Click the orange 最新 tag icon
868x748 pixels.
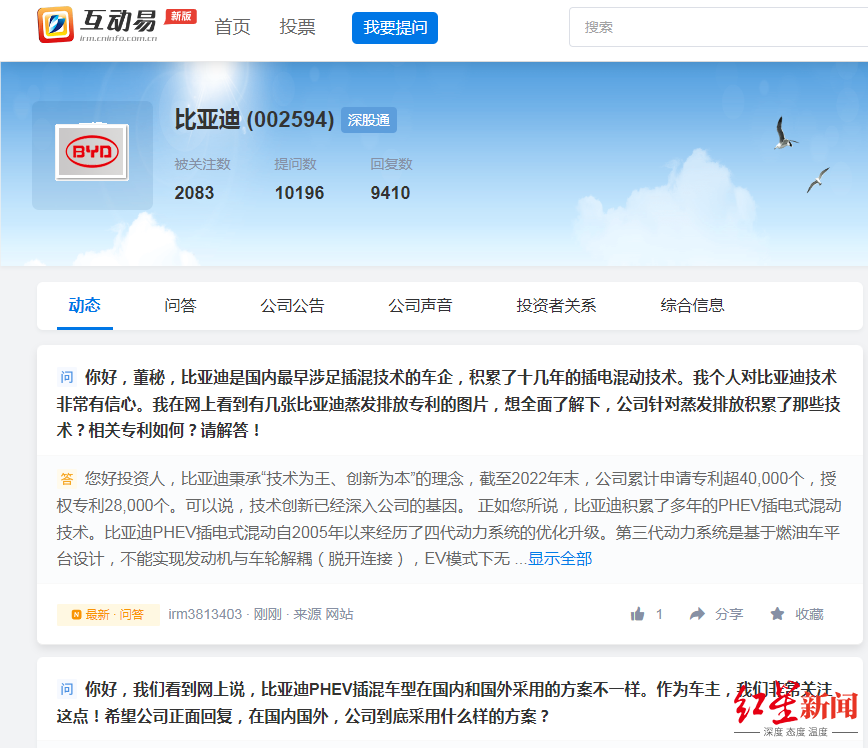[x=77, y=615]
